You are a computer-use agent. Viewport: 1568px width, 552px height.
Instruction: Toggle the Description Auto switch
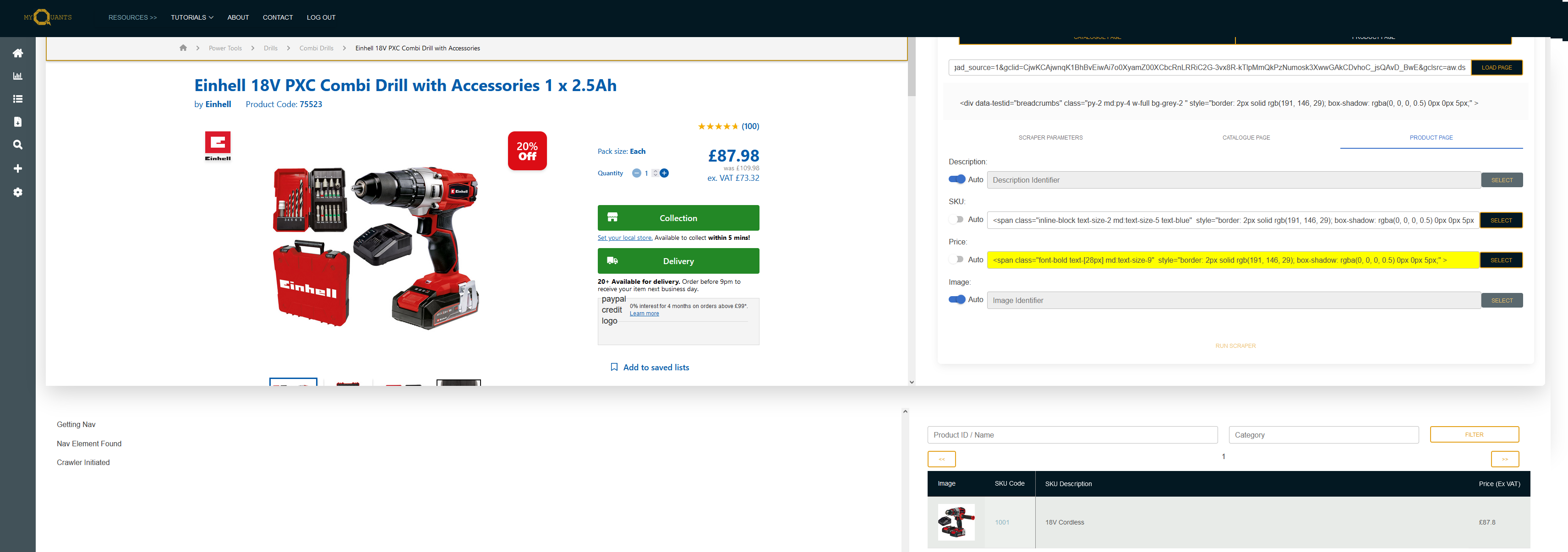957,179
